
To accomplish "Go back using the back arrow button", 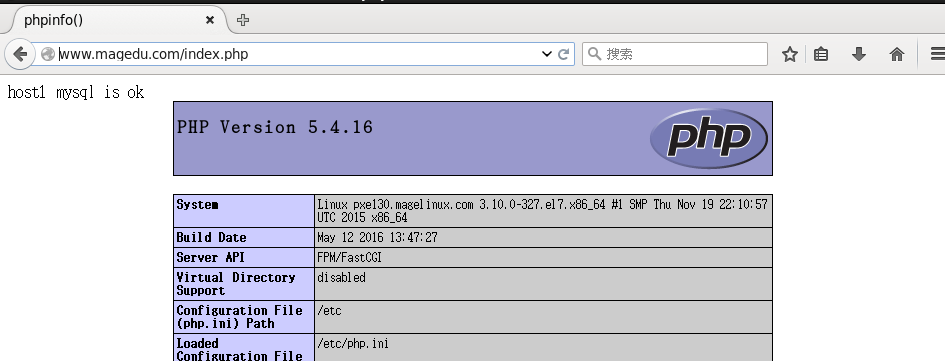I will pos(20,54).
